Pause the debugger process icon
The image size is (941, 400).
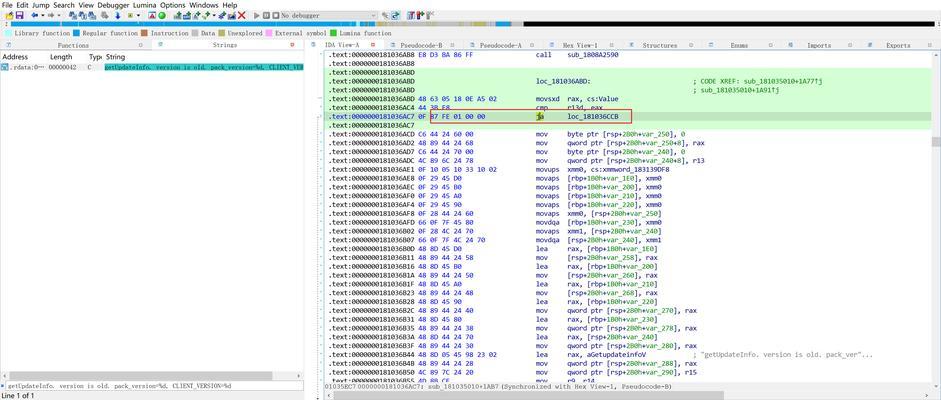click(266, 15)
